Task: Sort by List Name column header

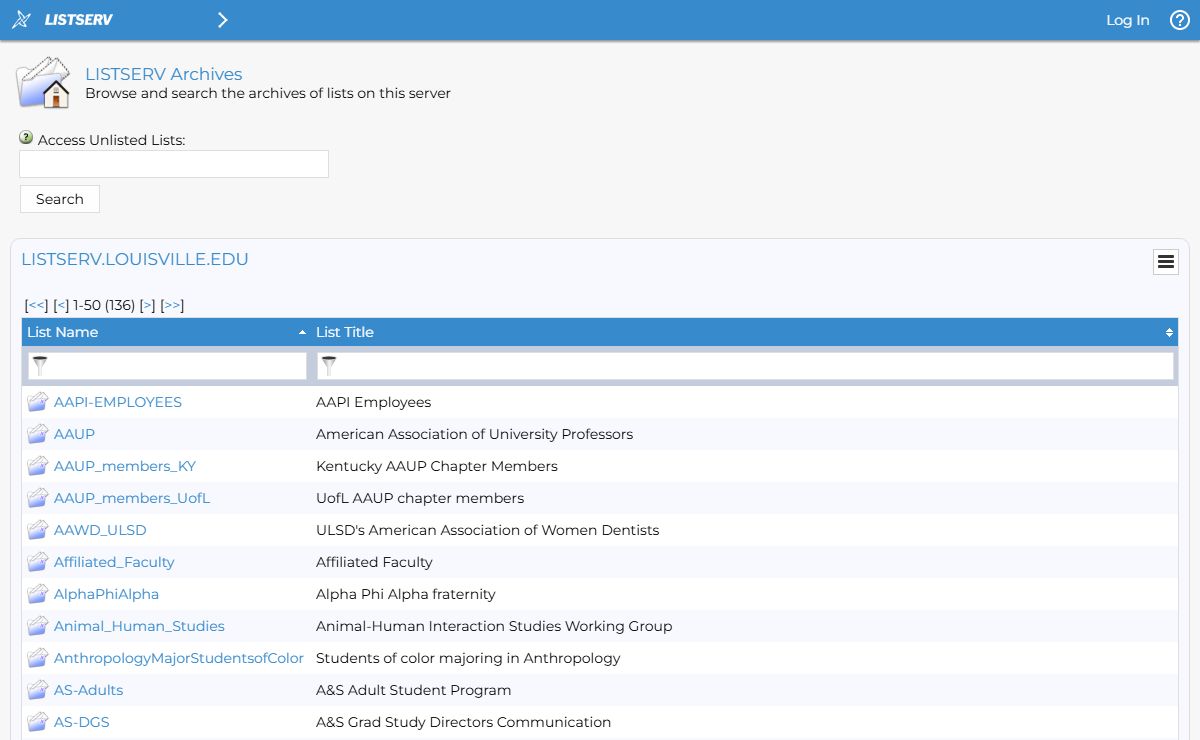Action: point(63,332)
